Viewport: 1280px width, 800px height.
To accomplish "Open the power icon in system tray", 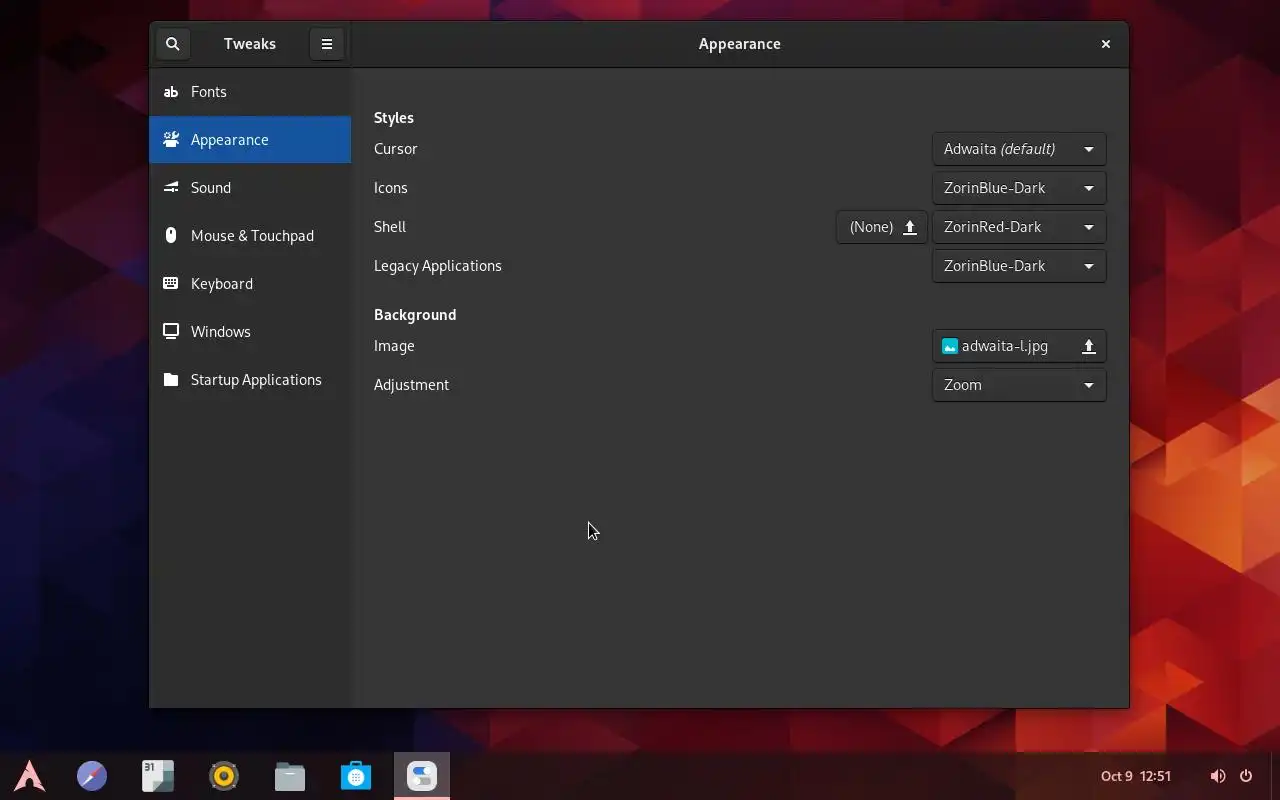I will point(1246,776).
